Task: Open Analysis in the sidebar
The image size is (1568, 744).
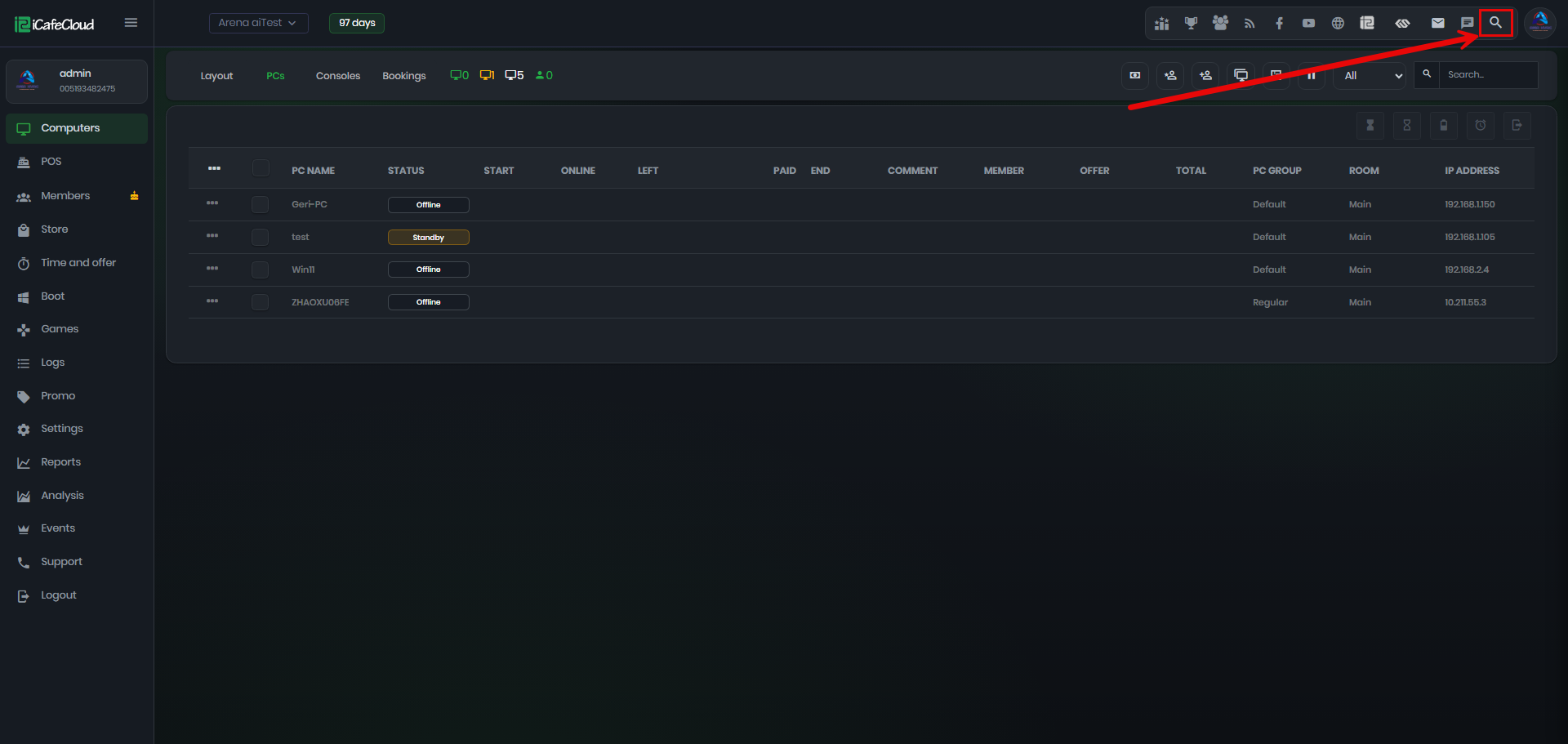Action: 77,496
